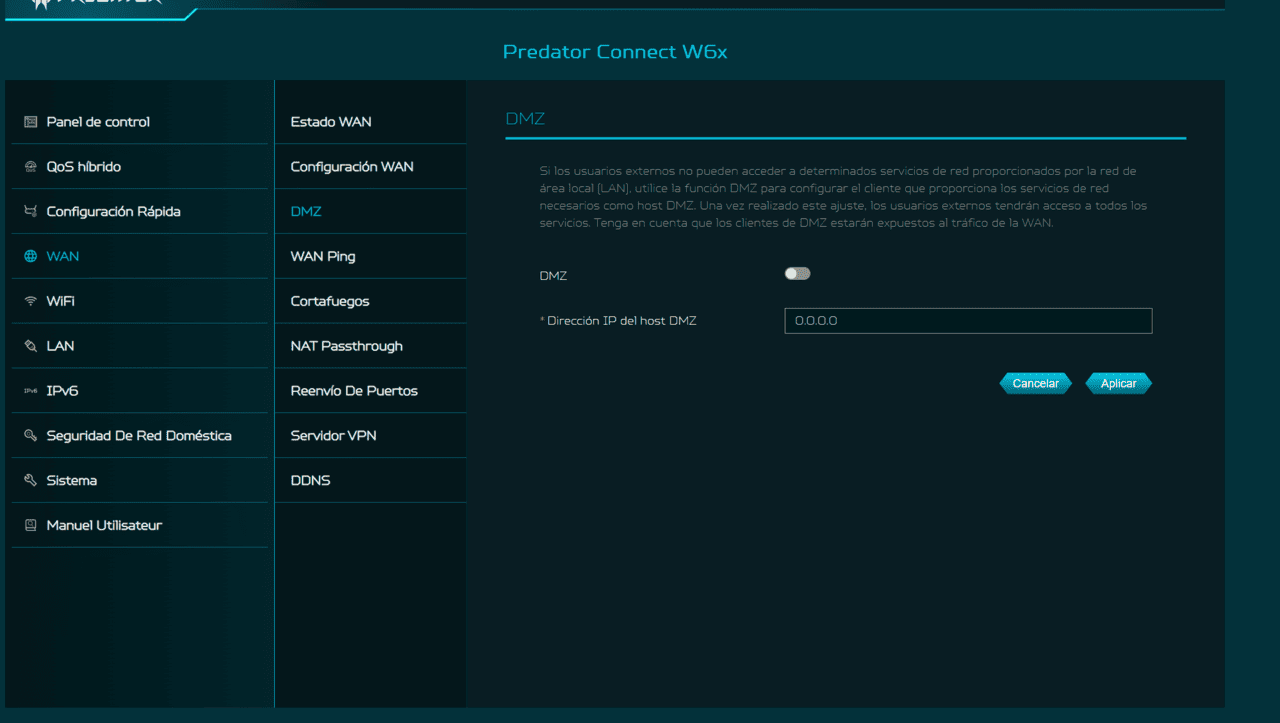Screen dimensions: 1280x723
Task: Click the Sistema wrench icon
Action: tap(30, 481)
